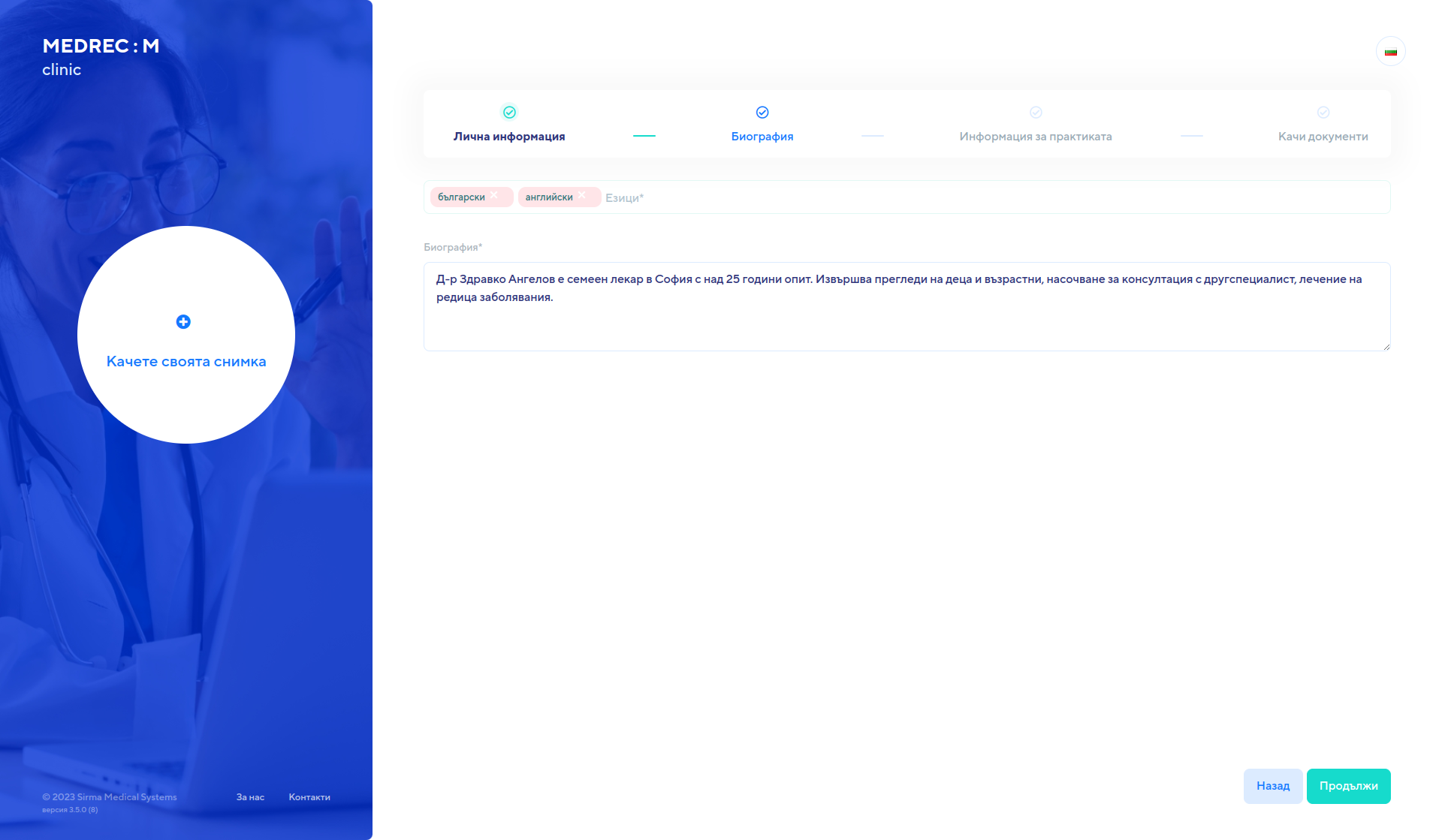Click the Биография* field label
Viewport: 1442px width, 840px height.
pos(453,247)
